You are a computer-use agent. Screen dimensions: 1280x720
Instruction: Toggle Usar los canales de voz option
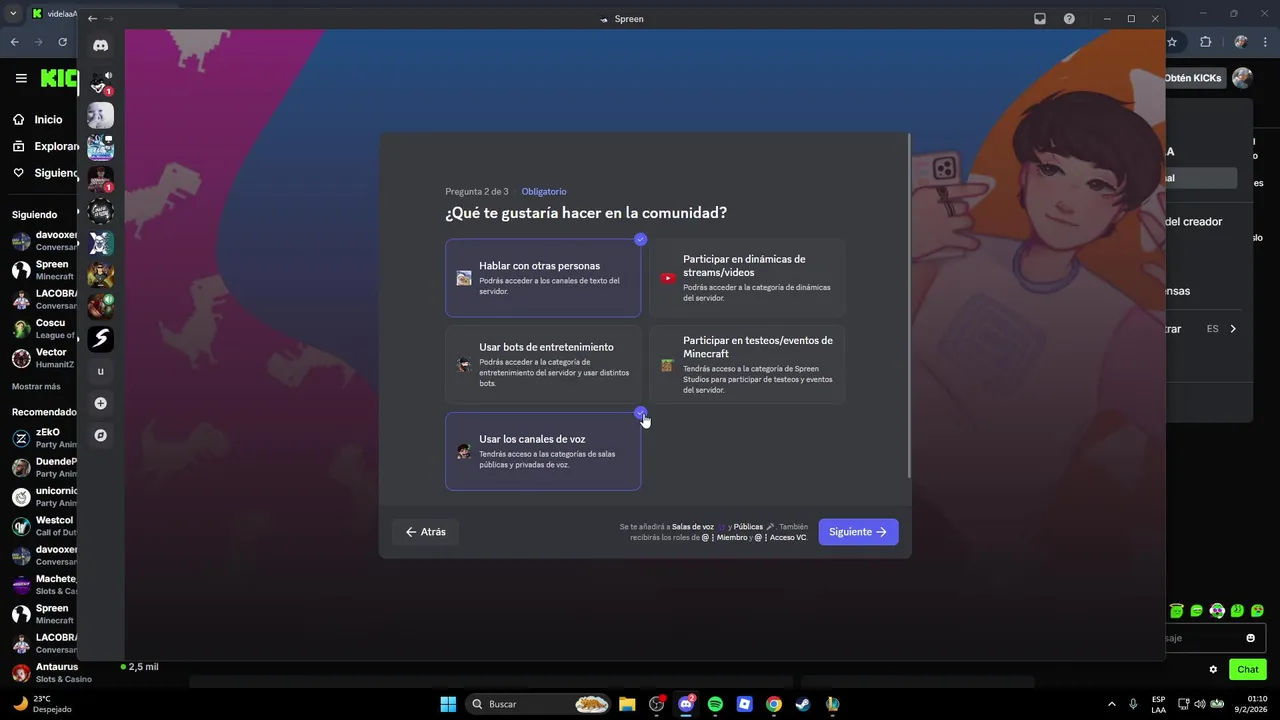pyautogui.click(x=543, y=451)
